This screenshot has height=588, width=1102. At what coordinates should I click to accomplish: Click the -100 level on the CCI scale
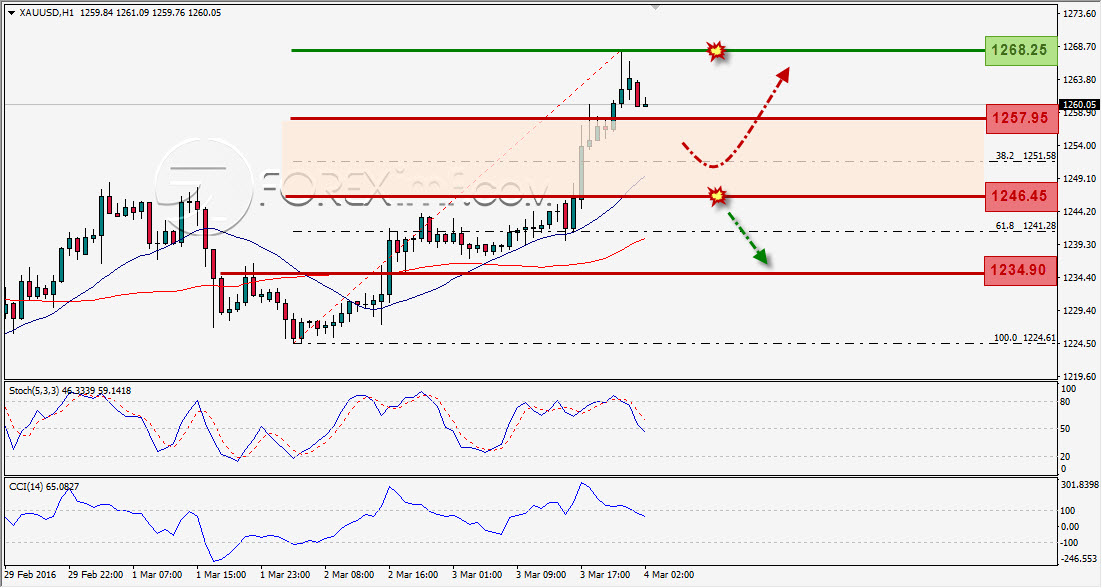(x=1070, y=542)
